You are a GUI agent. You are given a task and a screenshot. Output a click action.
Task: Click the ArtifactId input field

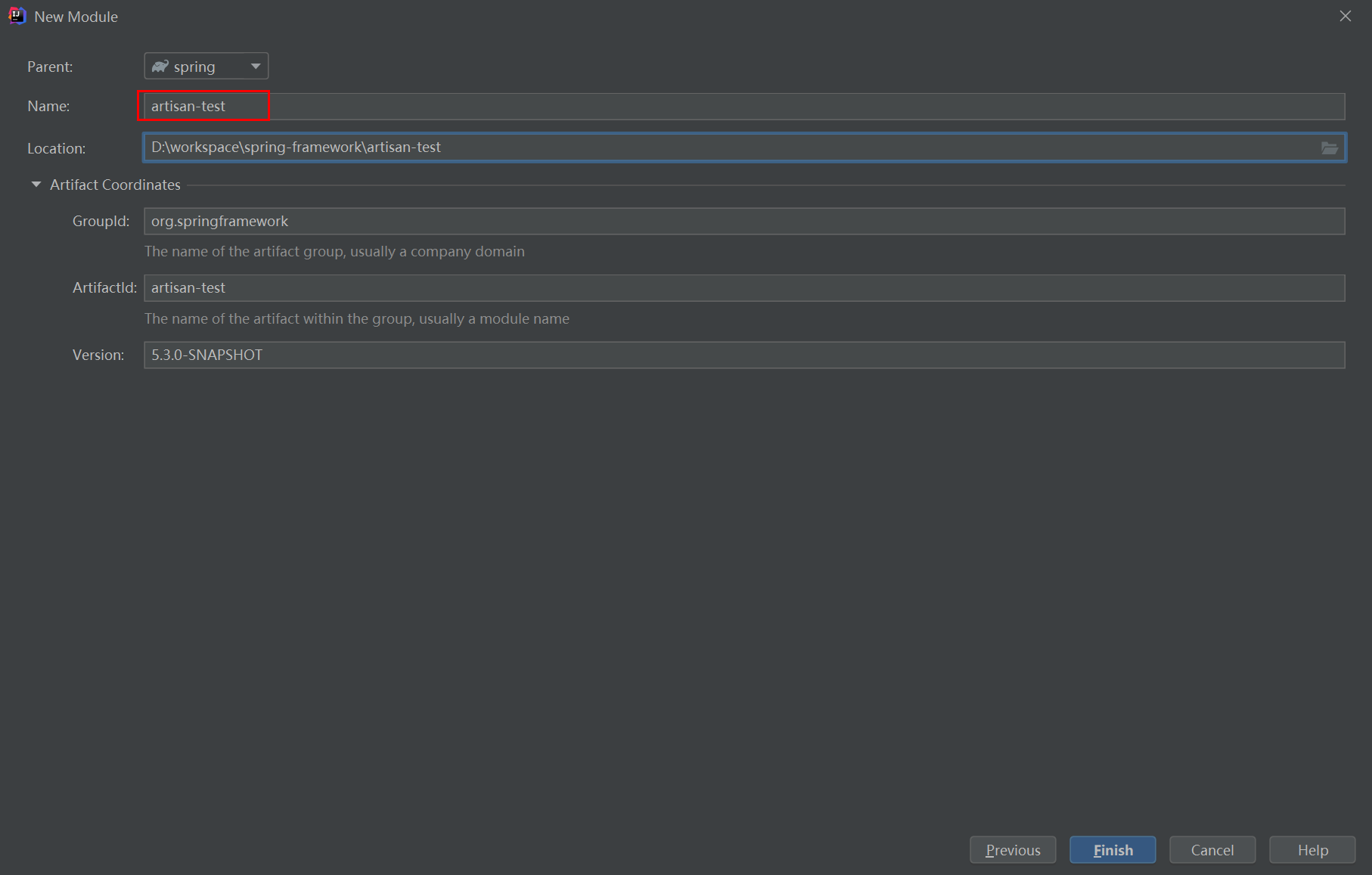744,288
